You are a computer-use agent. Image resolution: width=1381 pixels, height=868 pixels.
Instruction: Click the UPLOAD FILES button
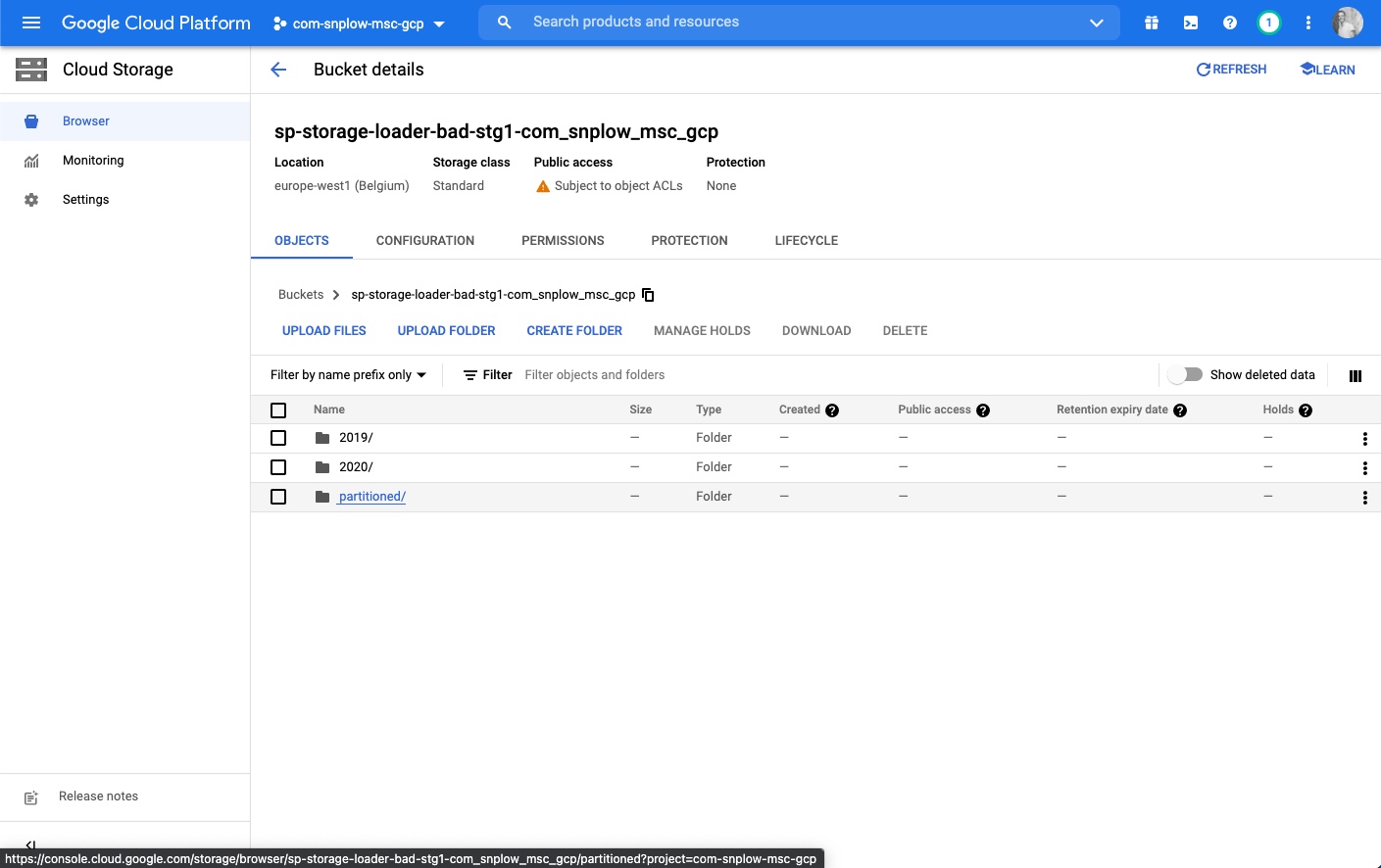tap(323, 331)
